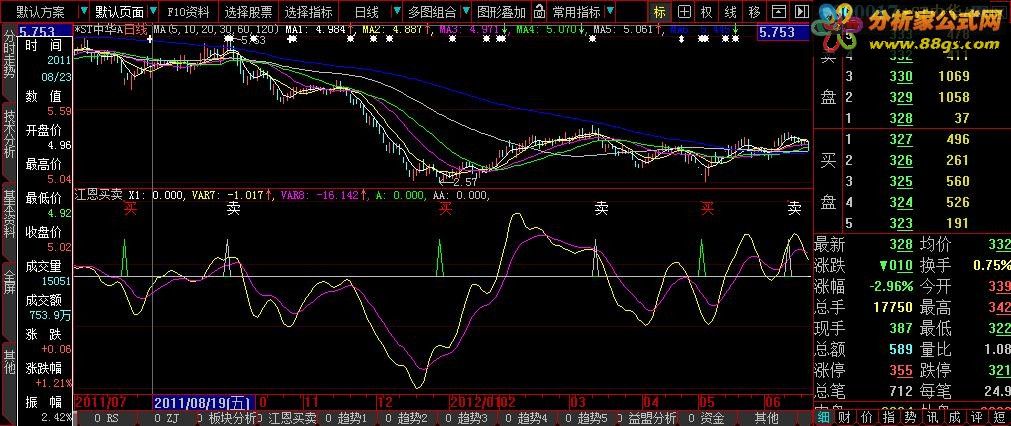Select the 讯 news tab in quote panel
The height and width of the screenshot is (426, 1011).
tap(932, 418)
